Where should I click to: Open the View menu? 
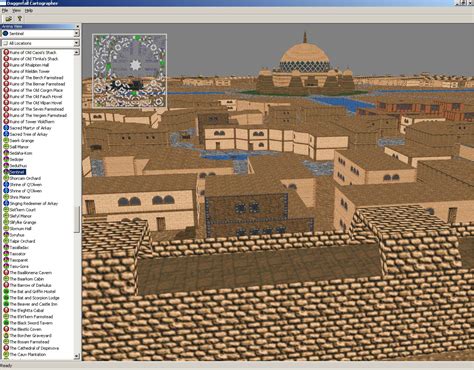pyautogui.click(x=16, y=10)
